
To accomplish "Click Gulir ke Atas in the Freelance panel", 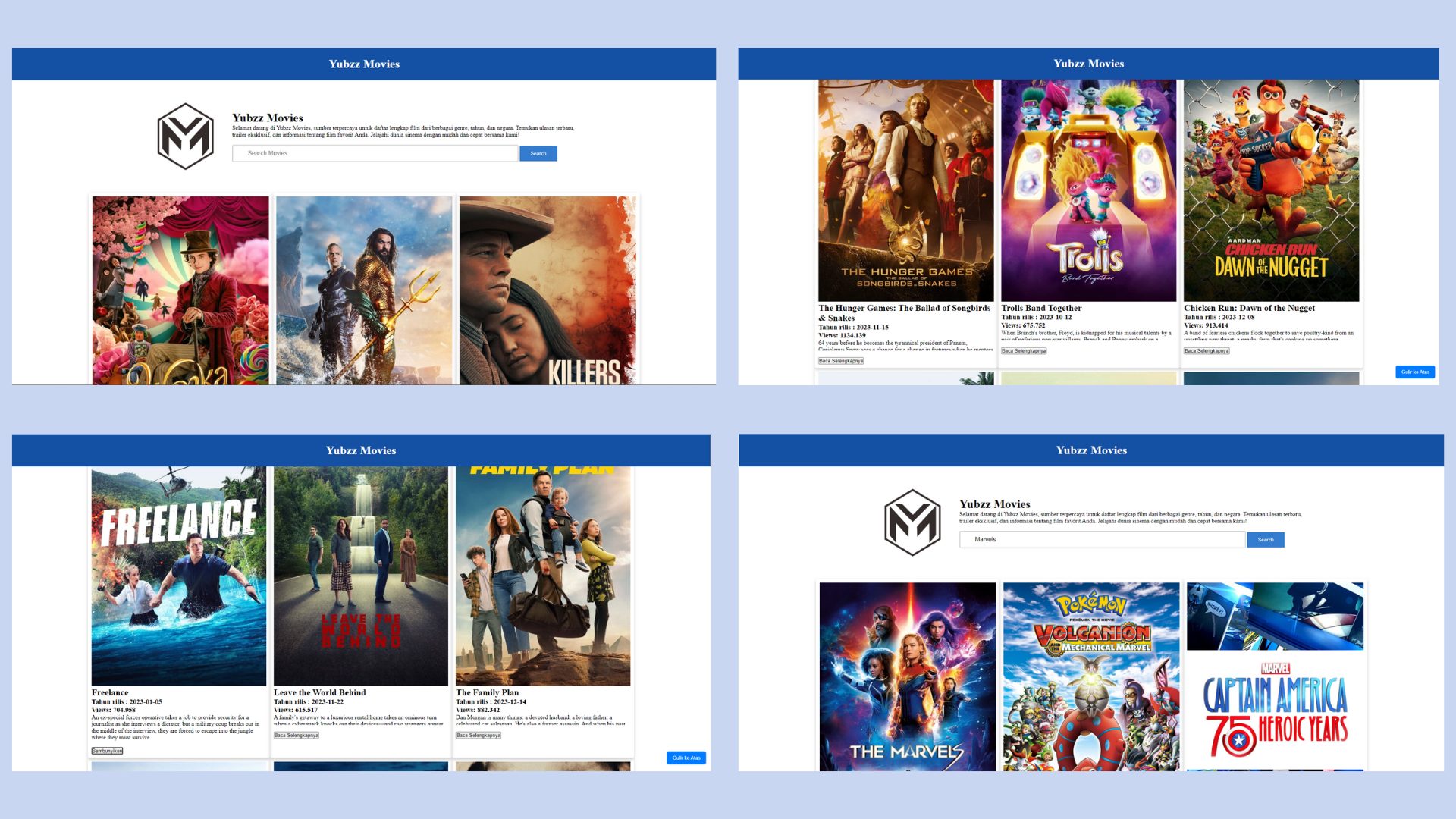I will (x=686, y=758).
